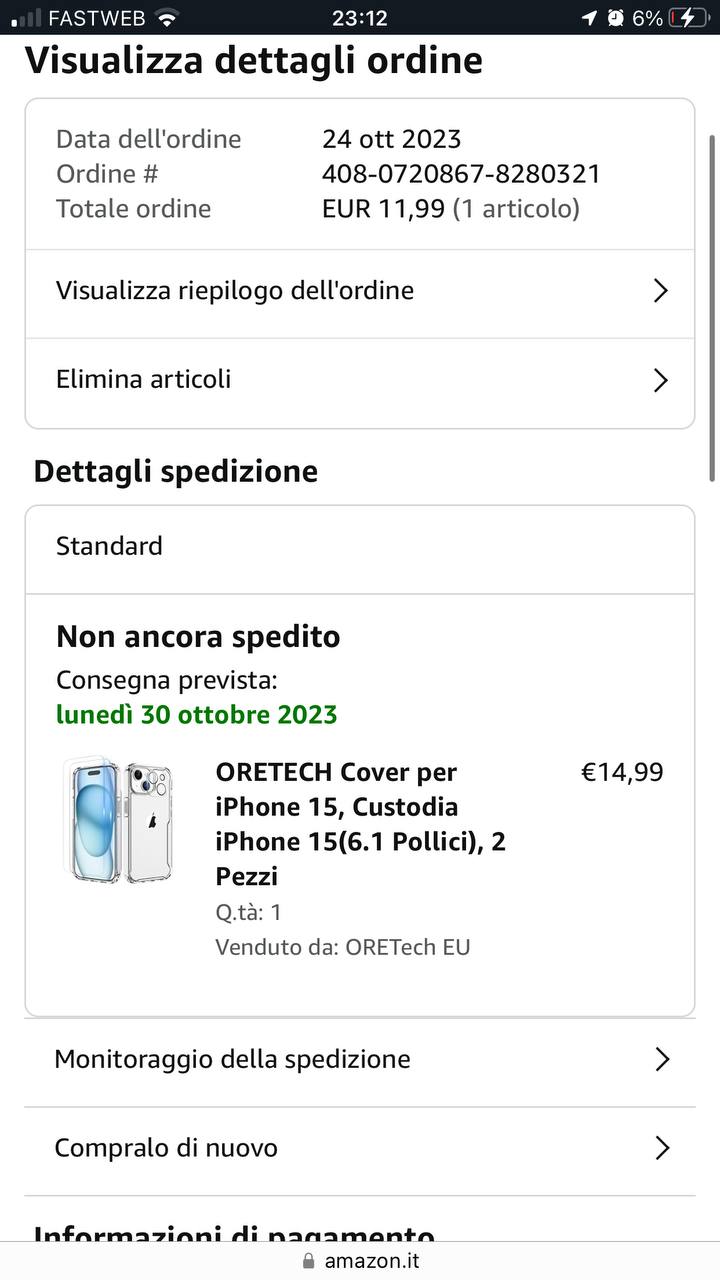Tap the location services arrow icon
The image size is (720, 1280).
tap(589, 18)
